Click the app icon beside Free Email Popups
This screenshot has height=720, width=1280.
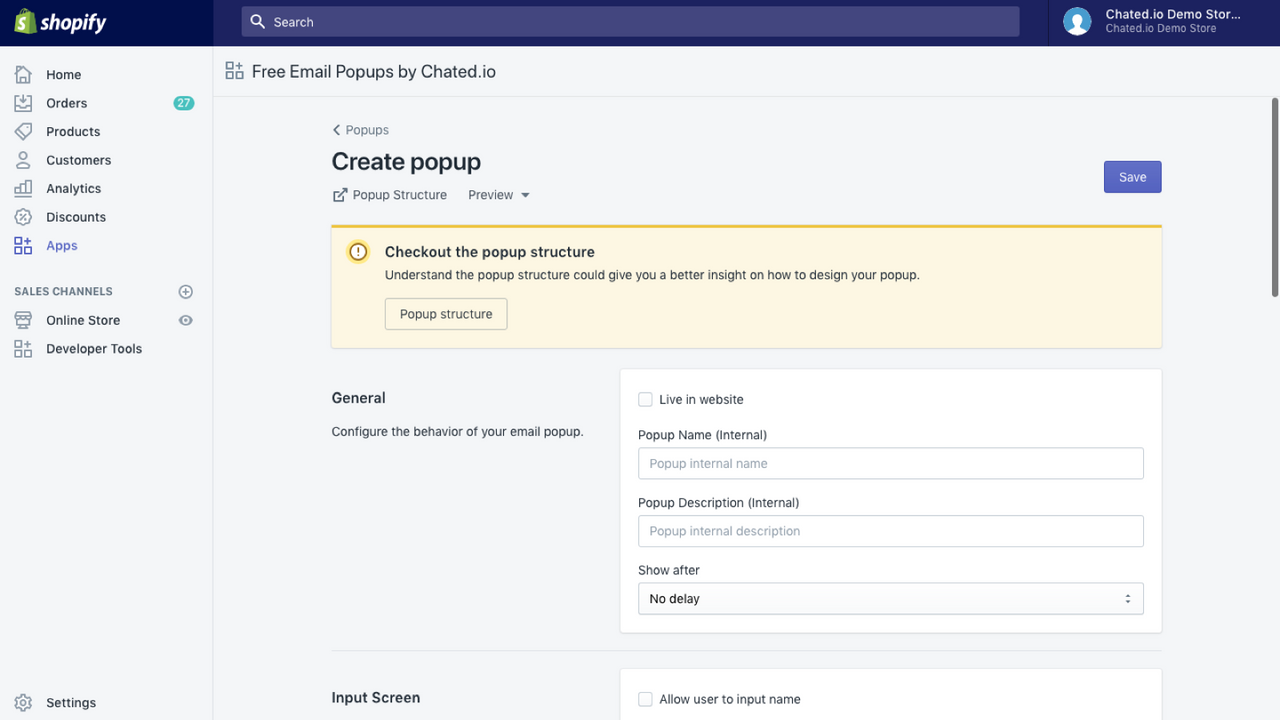[234, 70]
